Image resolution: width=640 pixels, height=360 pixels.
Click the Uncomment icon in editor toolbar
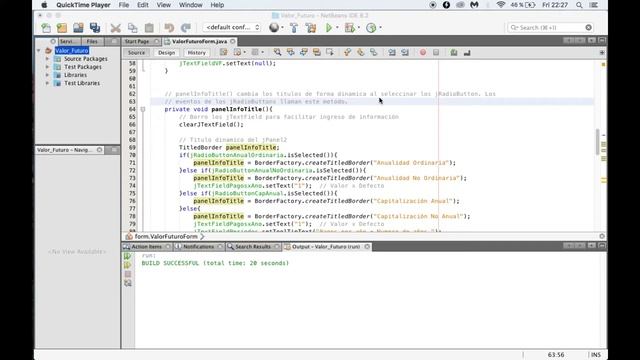[x=467, y=52]
